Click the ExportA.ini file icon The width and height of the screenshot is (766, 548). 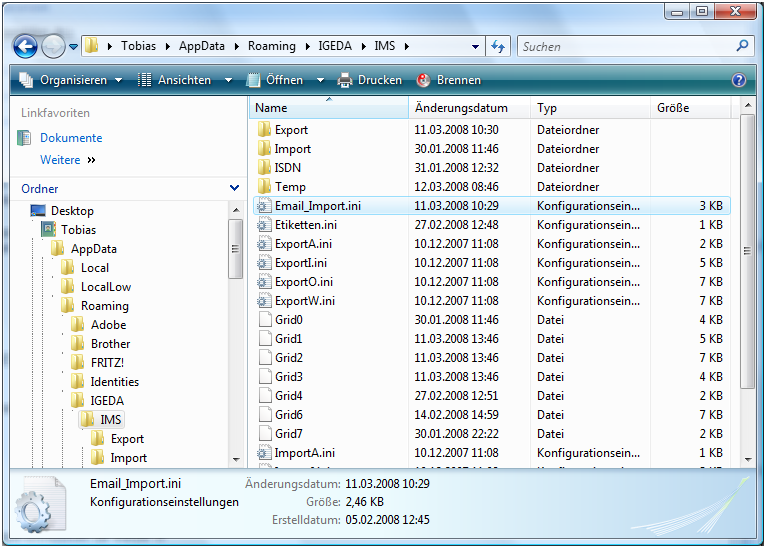point(264,244)
